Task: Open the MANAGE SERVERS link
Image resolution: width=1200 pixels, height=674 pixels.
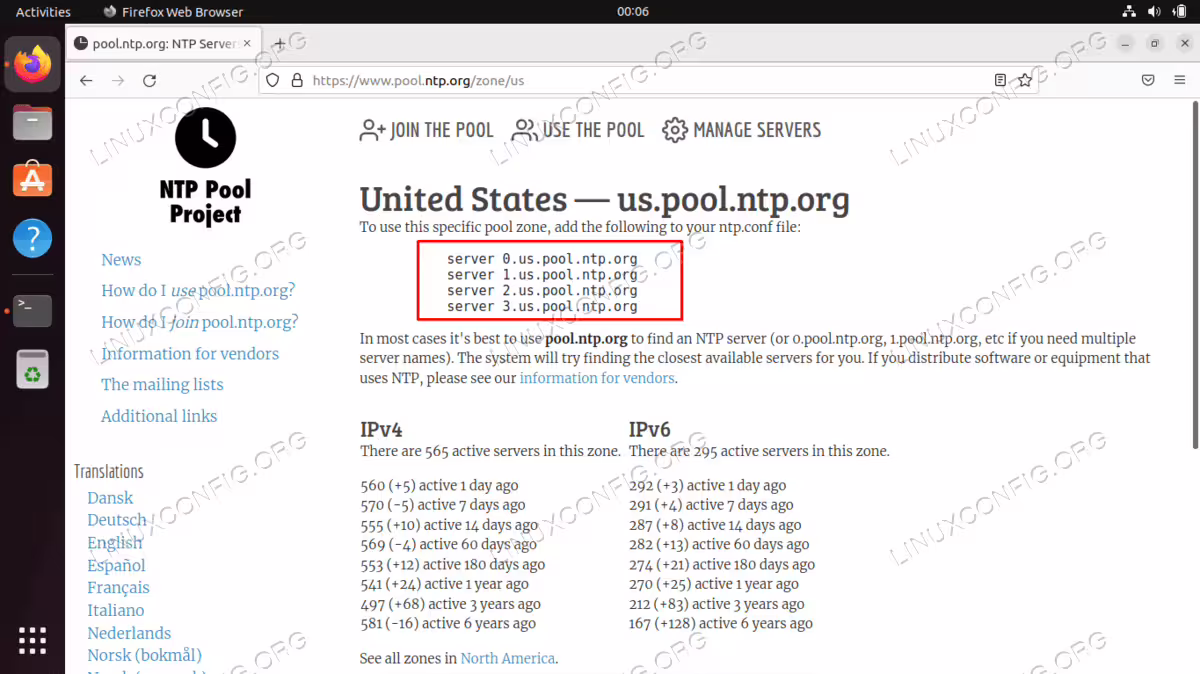Action: tap(742, 130)
